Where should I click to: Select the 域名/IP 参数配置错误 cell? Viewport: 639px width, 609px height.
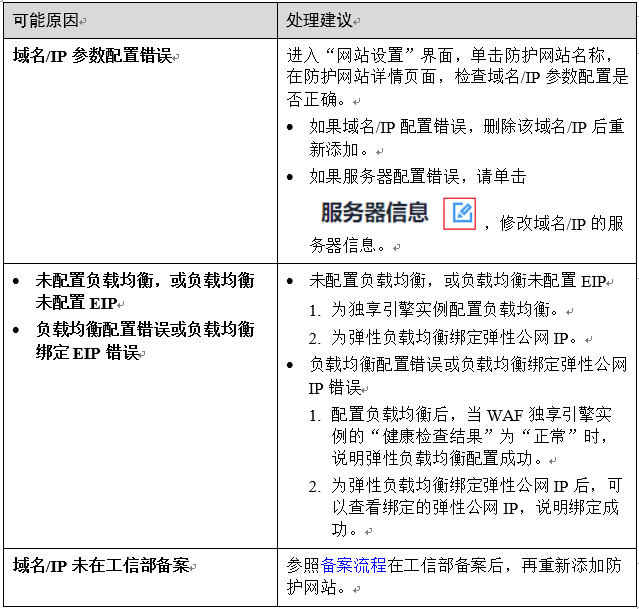140,151
